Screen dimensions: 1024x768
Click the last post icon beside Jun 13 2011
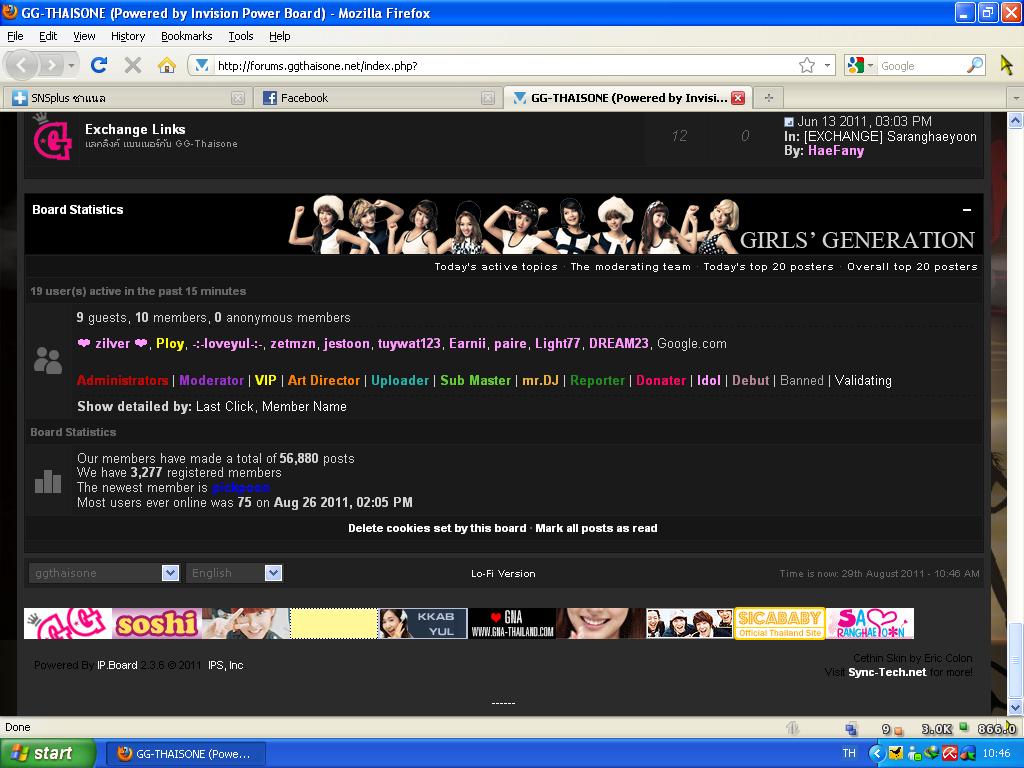click(x=789, y=122)
